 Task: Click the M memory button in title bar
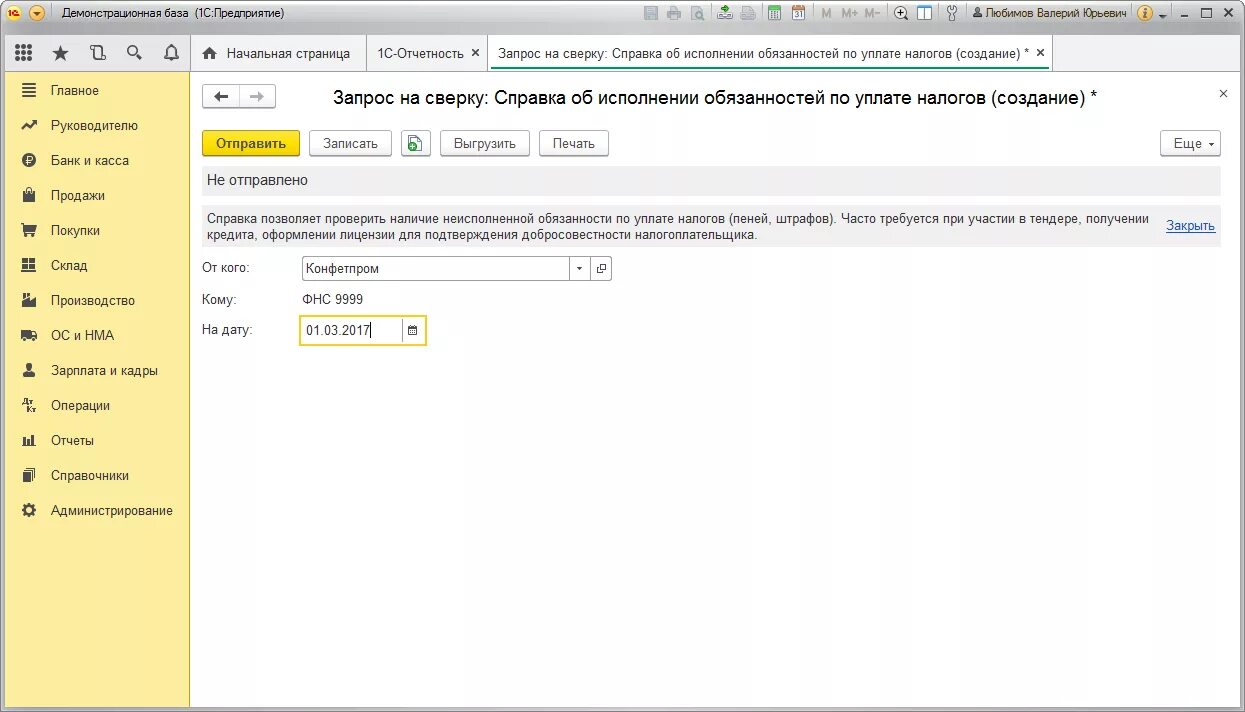click(x=826, y=13)
